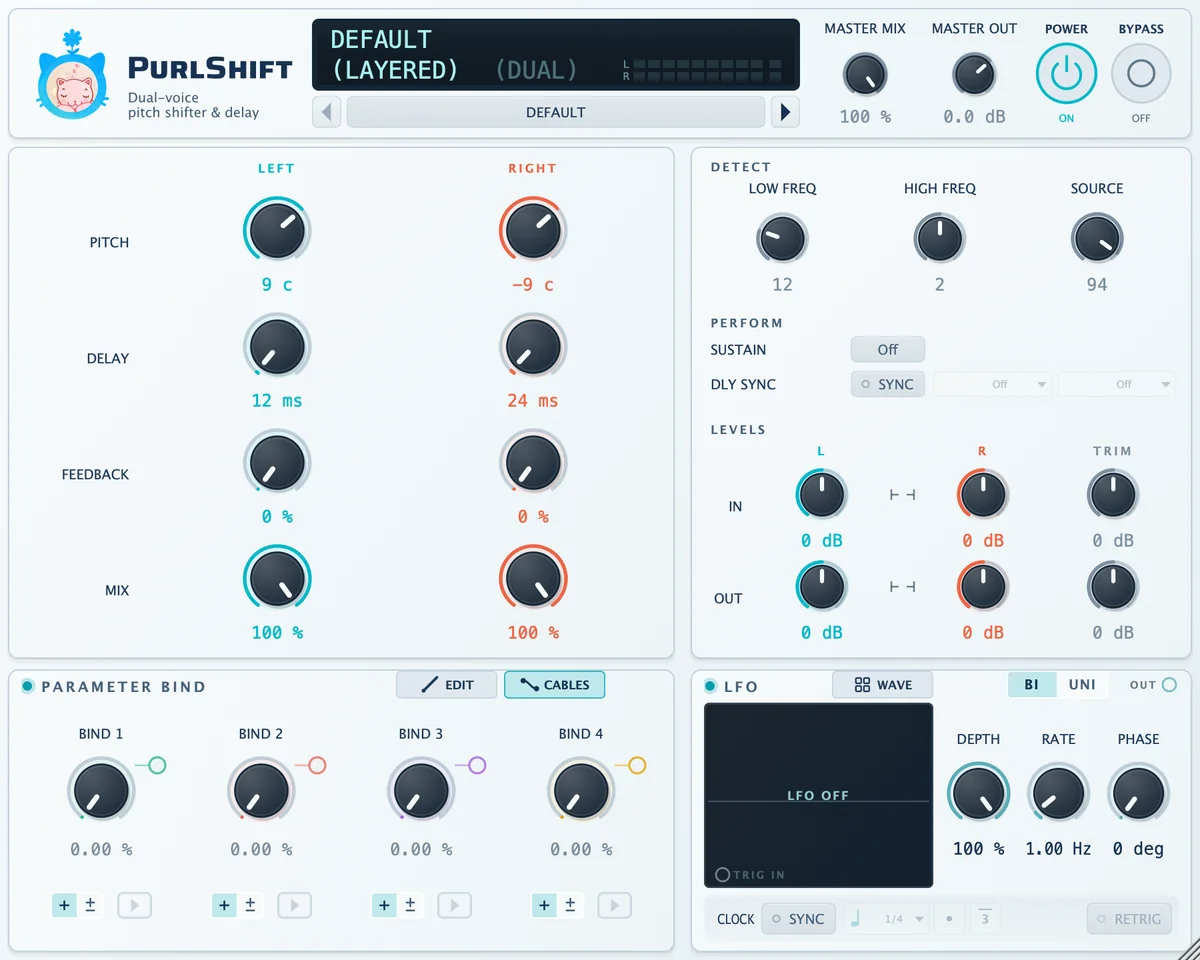The width and height of the screenshot is (1200, 960).
Task: Click the Left pitch value 9 c
Action: 277,285
